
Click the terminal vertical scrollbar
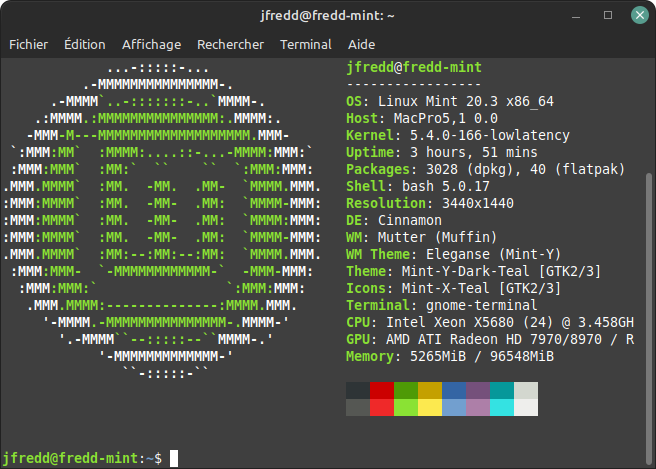pos(649,320)
